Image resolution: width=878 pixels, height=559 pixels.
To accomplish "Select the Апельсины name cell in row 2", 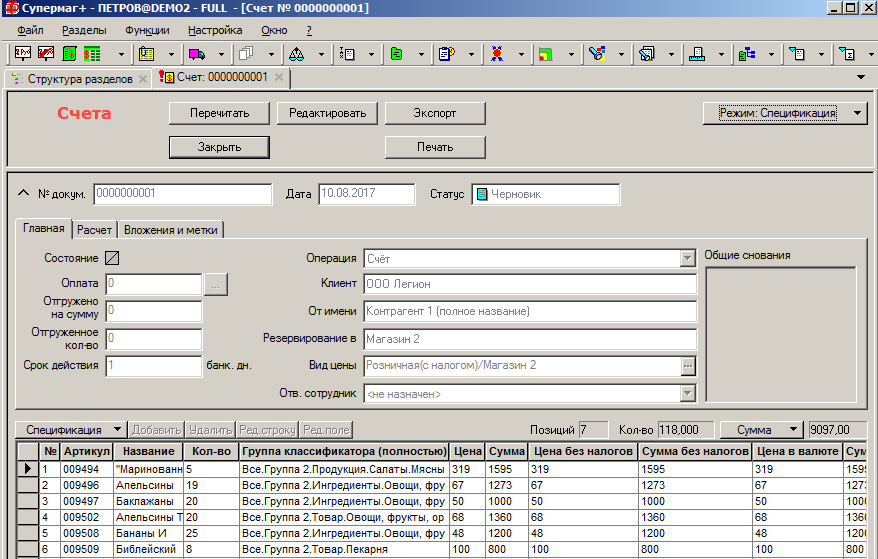I will tap(148, 485).
